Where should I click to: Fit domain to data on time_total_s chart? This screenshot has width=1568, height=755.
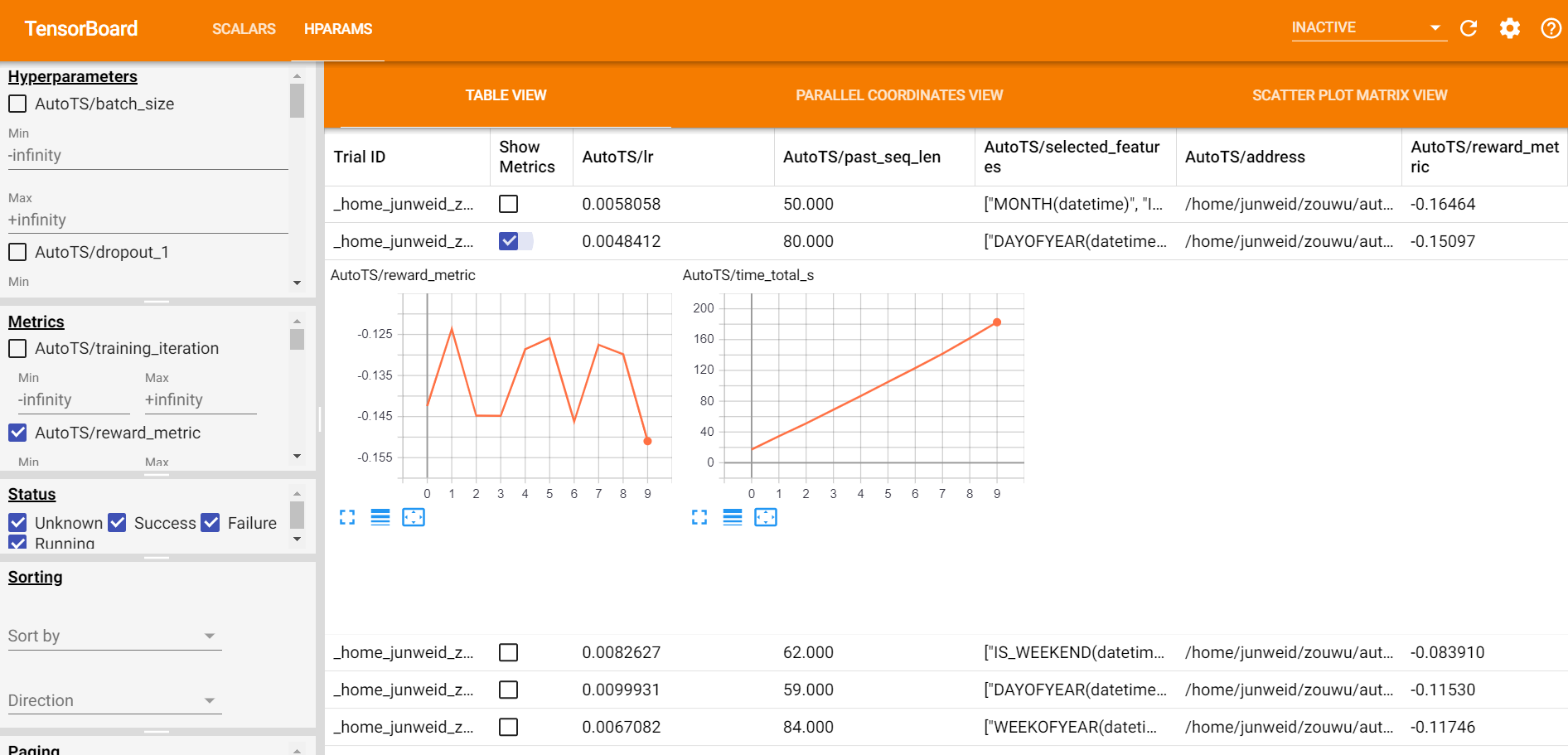(x=765, y=518)
